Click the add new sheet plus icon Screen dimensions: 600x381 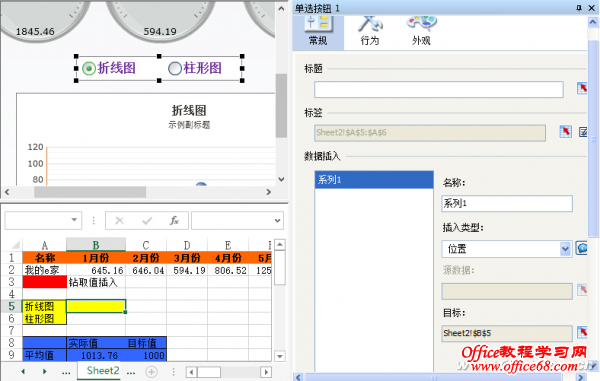[x=152, y=371]
